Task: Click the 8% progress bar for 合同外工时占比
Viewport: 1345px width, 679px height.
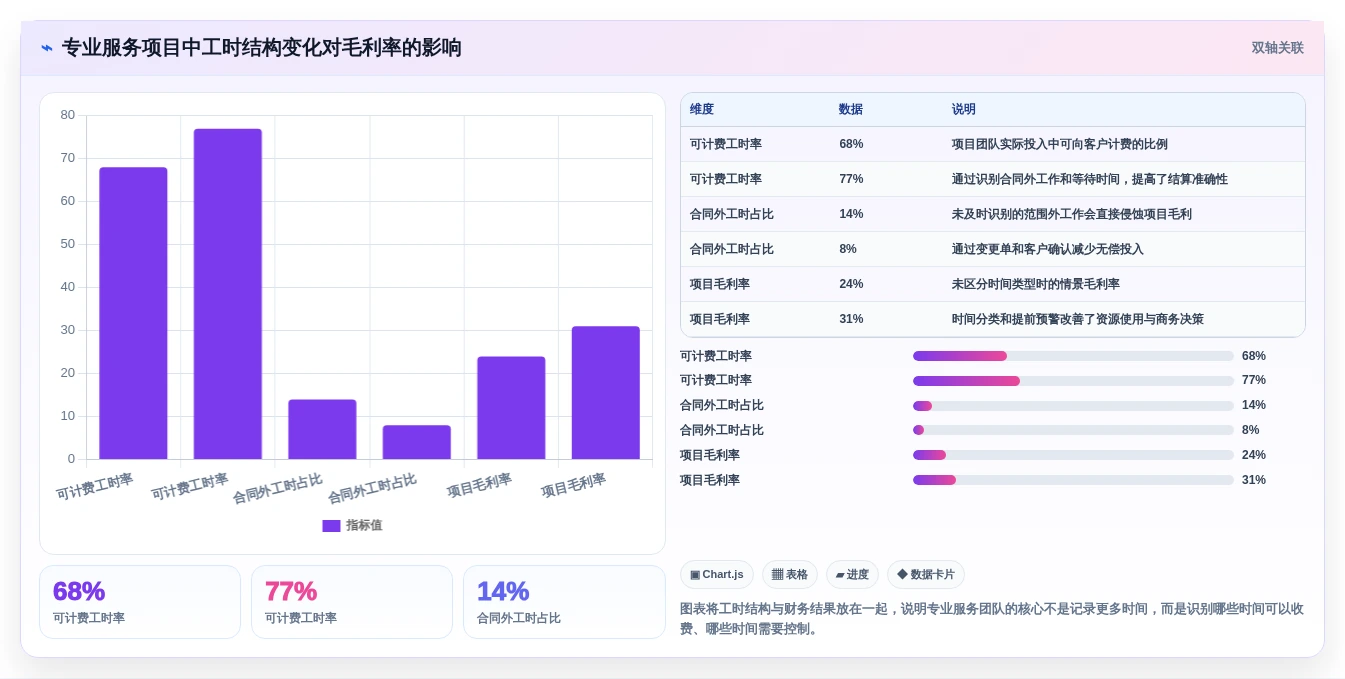Action: coord(1073,430)
